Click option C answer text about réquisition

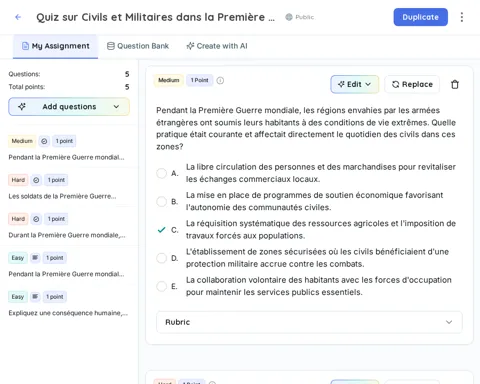coord(321,230)
